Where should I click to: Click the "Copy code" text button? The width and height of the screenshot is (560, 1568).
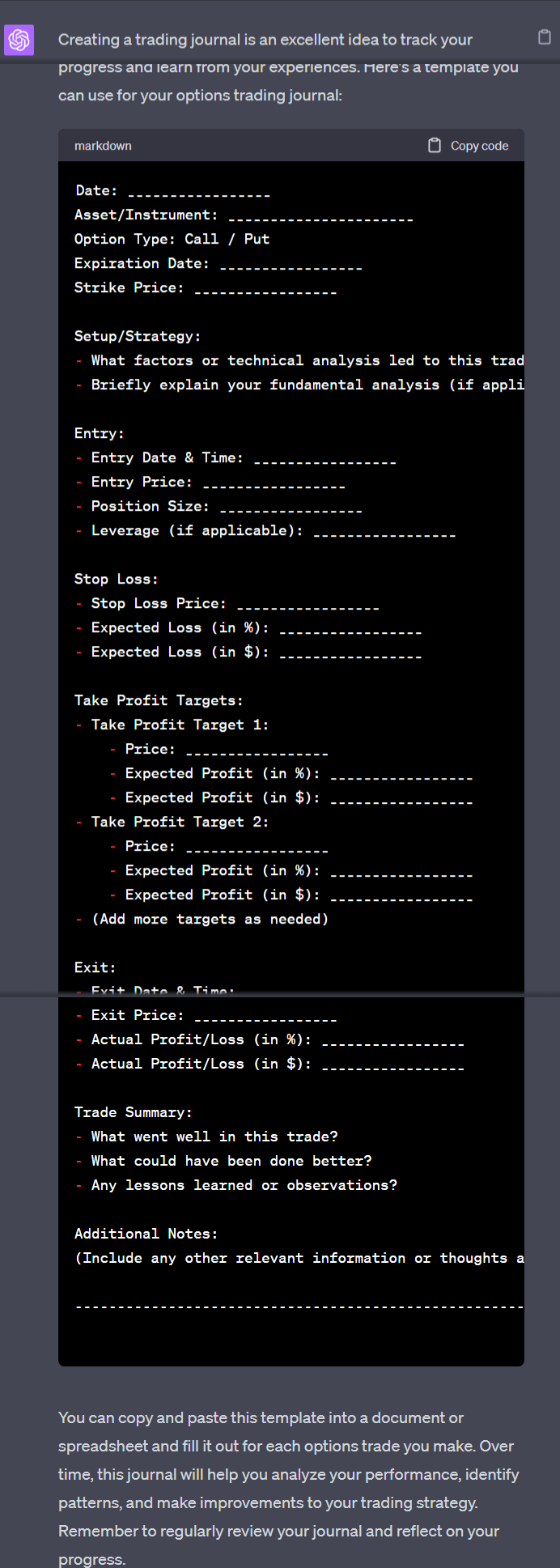(479, 146)
